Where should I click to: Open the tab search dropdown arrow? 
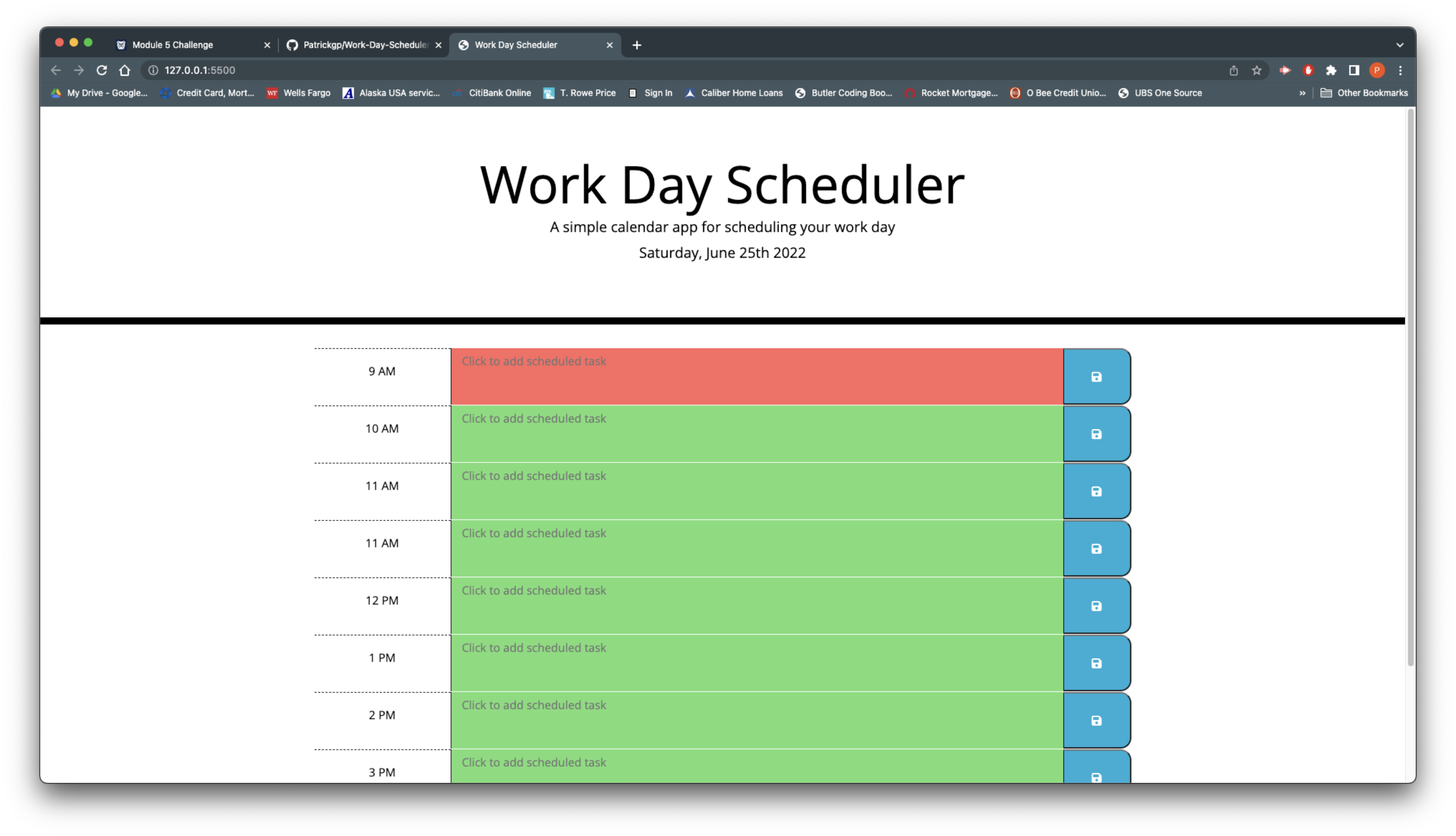click(1400, 45)
